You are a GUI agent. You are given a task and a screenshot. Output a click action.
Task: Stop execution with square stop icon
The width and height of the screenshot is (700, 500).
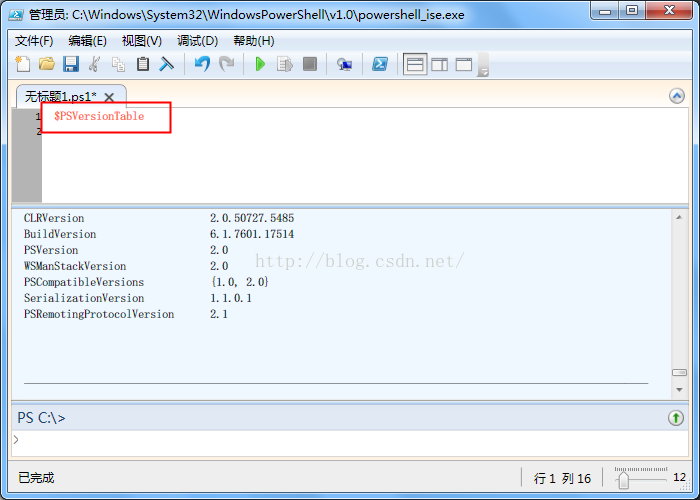[x=309, y=64]
